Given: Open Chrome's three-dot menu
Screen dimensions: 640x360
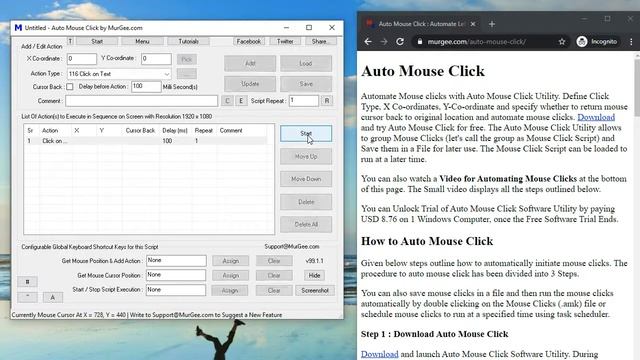Looking at the screenshot, I should tap(631, 42).
